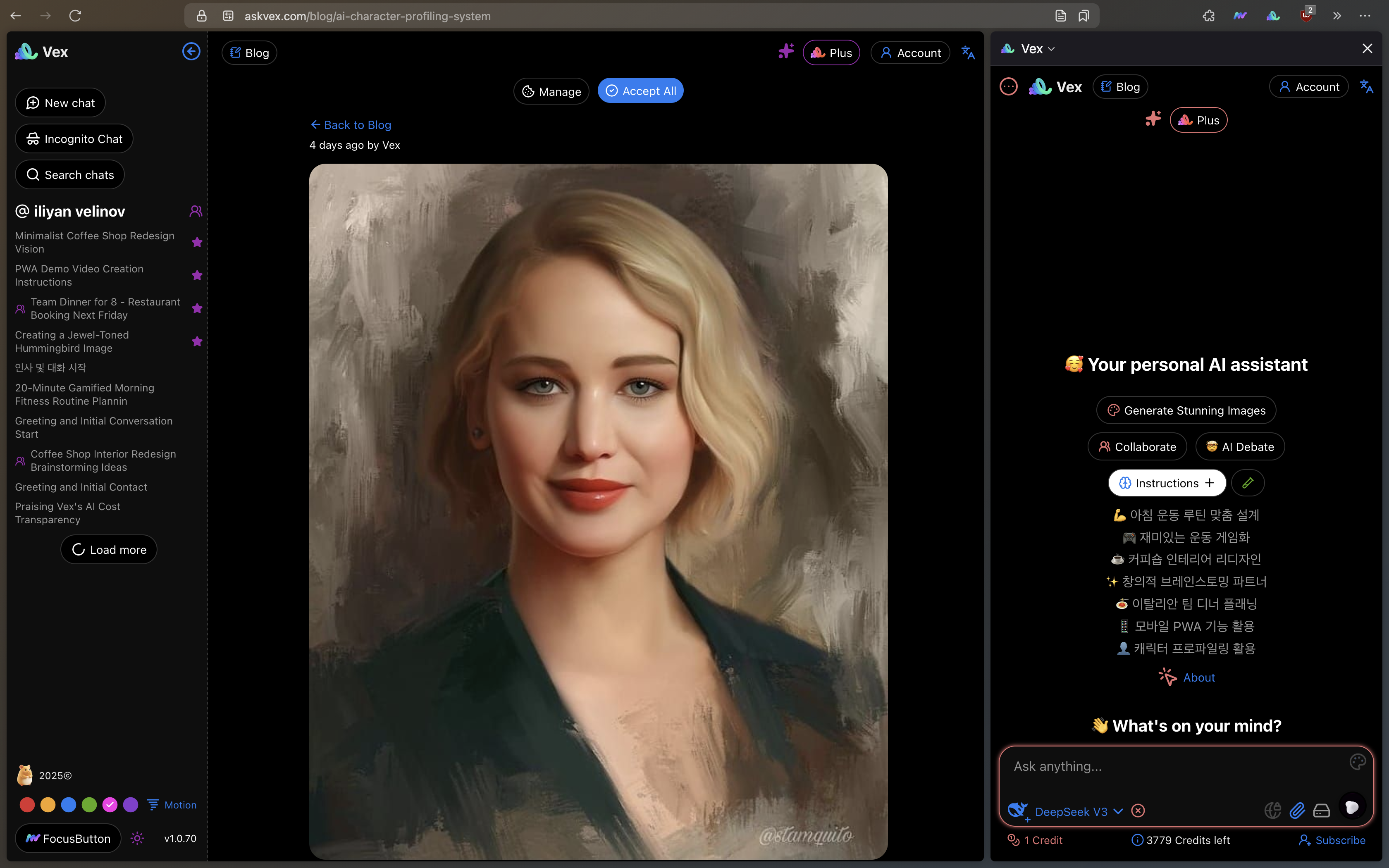
Task: Click the Vex extension icon in browser toolbar
Action: pos(1272,16)
